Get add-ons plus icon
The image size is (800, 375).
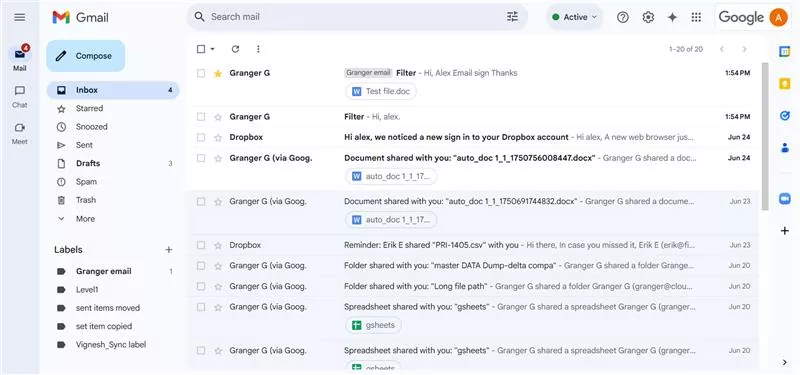tap(785, 231)
